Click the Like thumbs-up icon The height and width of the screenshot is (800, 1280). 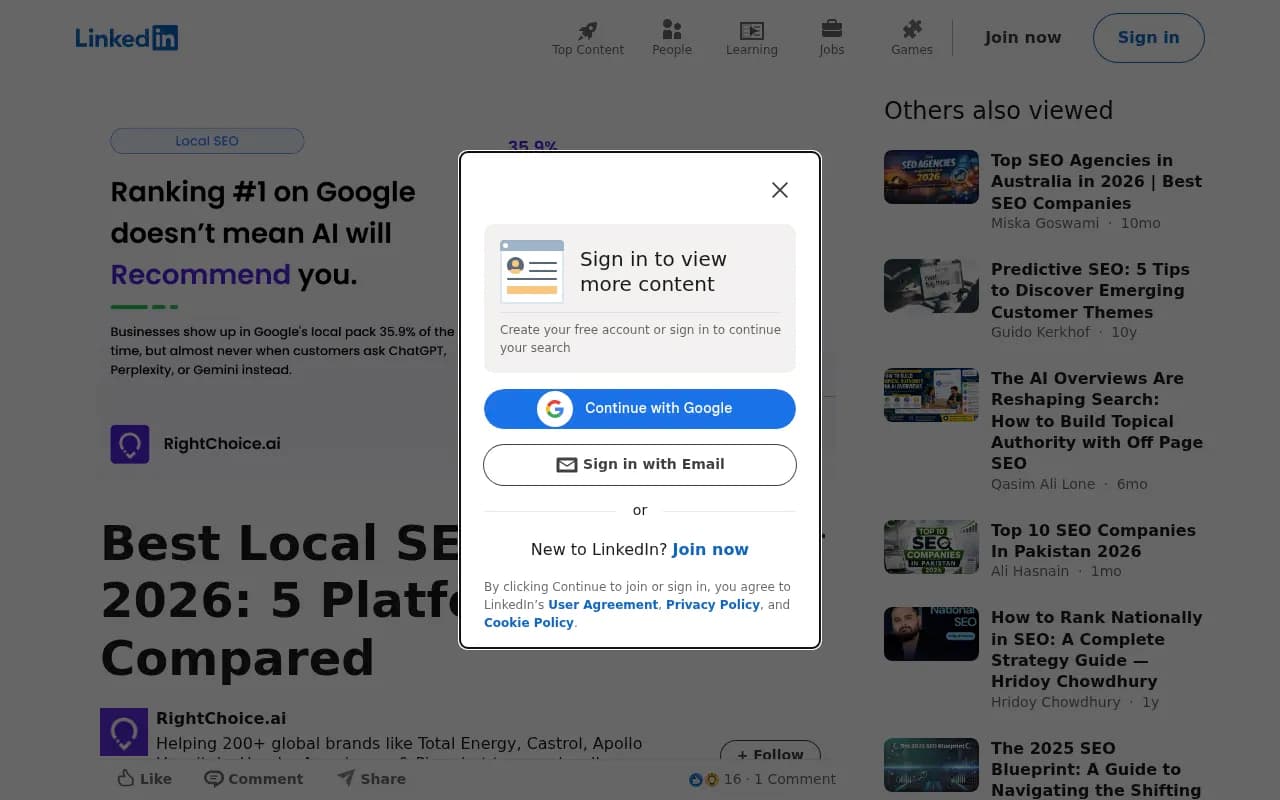[x=126, y=778]
